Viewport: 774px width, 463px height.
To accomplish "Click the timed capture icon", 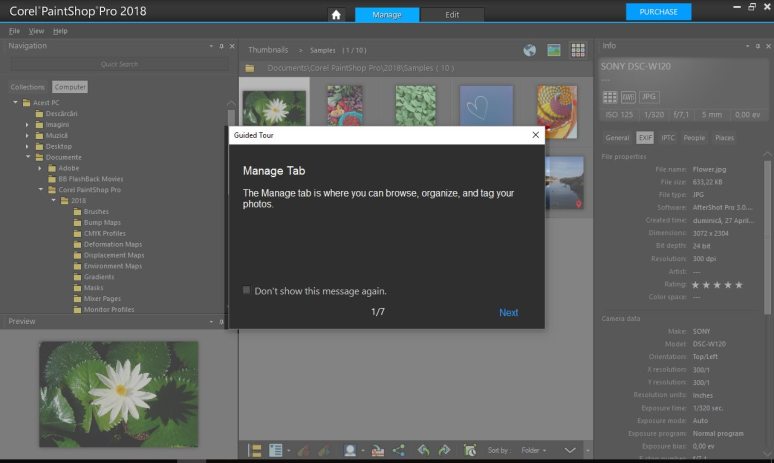I will [470, 450].
